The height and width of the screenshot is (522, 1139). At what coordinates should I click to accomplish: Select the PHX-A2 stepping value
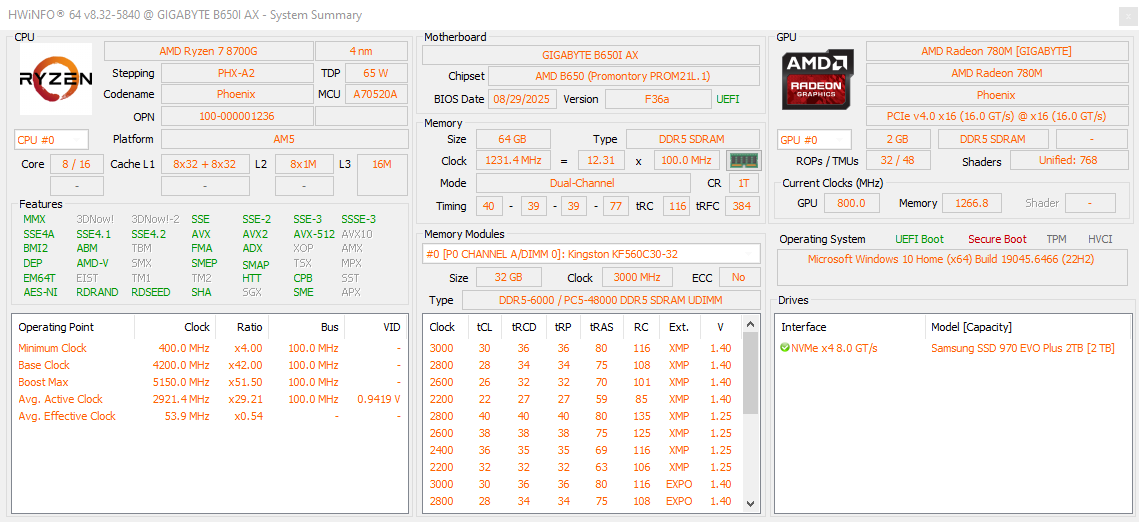pyautogui.click(x=236, y=73)
